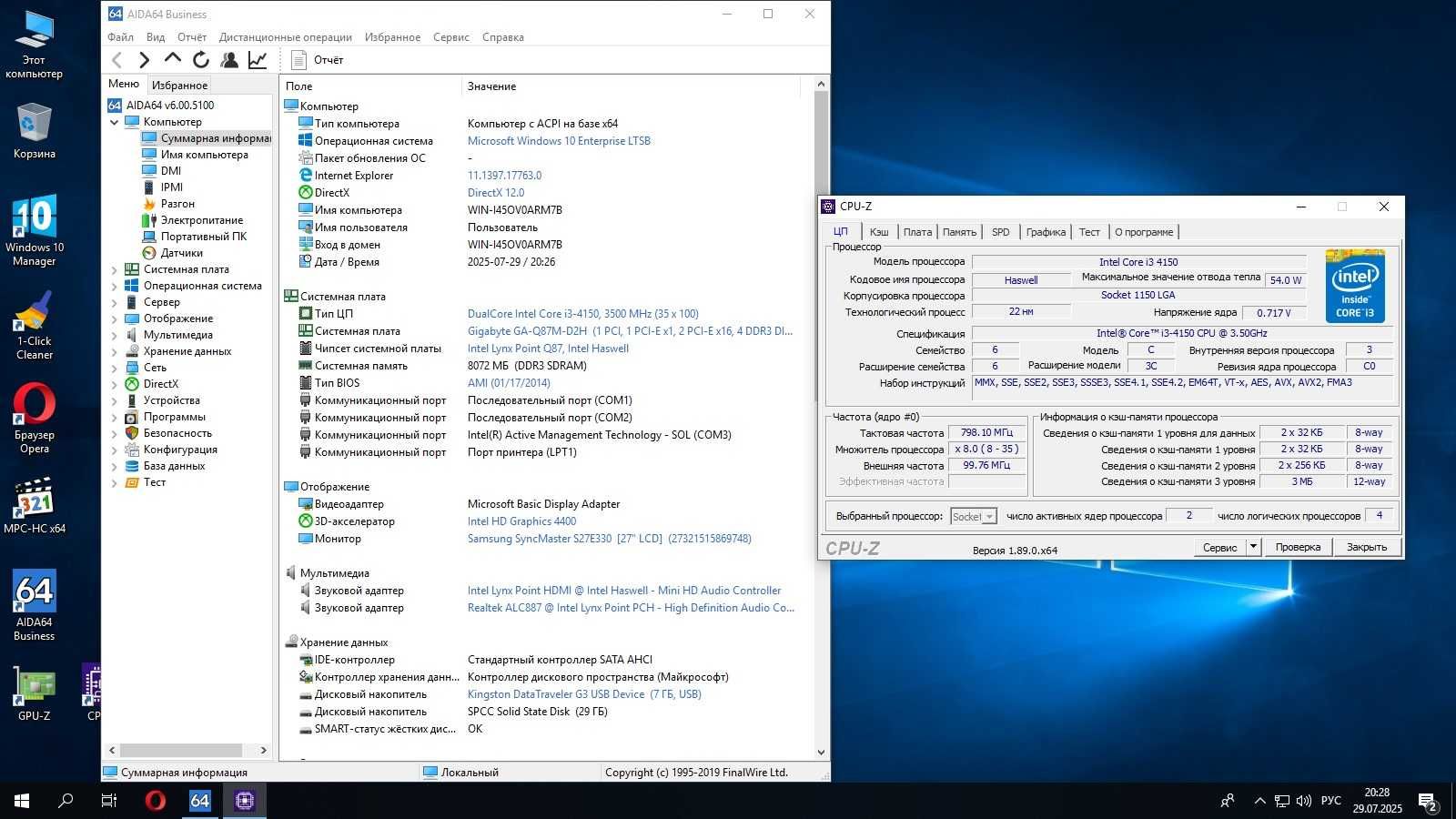
Task: Click the horizontal scrollbar thumb in the AIDA64 tree
Action: (181, 751)
